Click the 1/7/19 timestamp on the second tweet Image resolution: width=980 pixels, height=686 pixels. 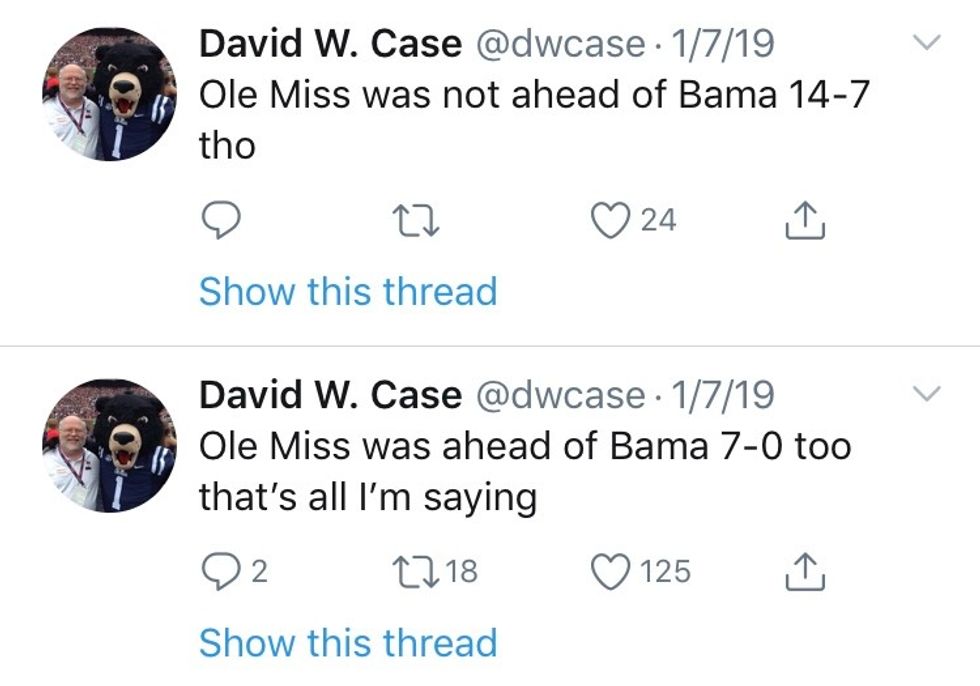tap(720, 395)
